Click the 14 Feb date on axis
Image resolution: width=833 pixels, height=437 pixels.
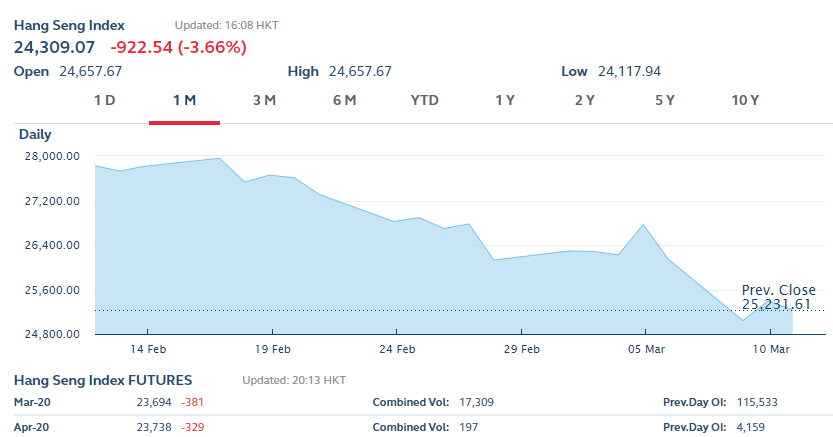click(x=148, y=349)
